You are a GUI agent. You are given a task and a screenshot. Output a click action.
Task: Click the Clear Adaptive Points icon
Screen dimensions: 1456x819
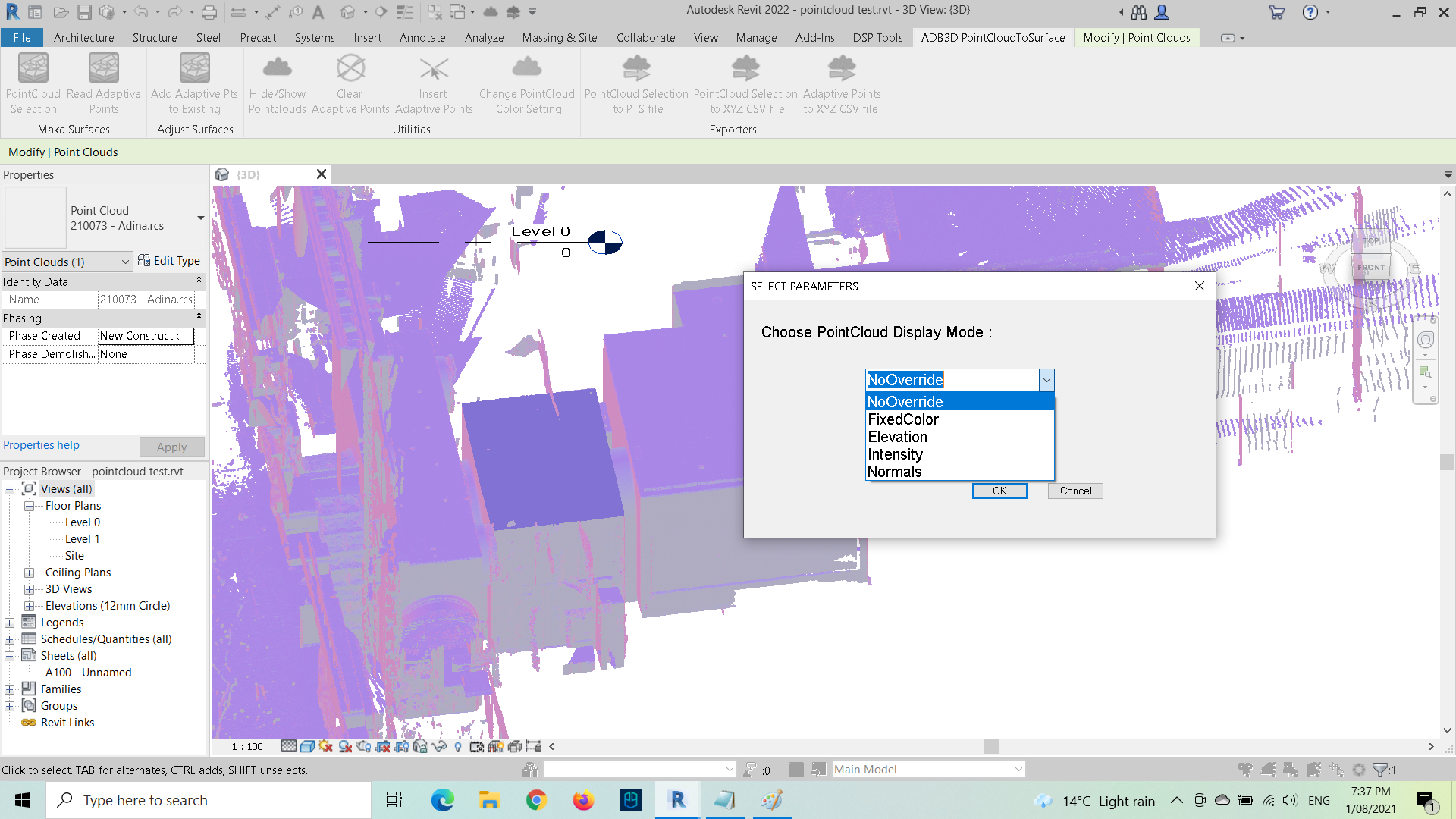click(x=350, y=68)
